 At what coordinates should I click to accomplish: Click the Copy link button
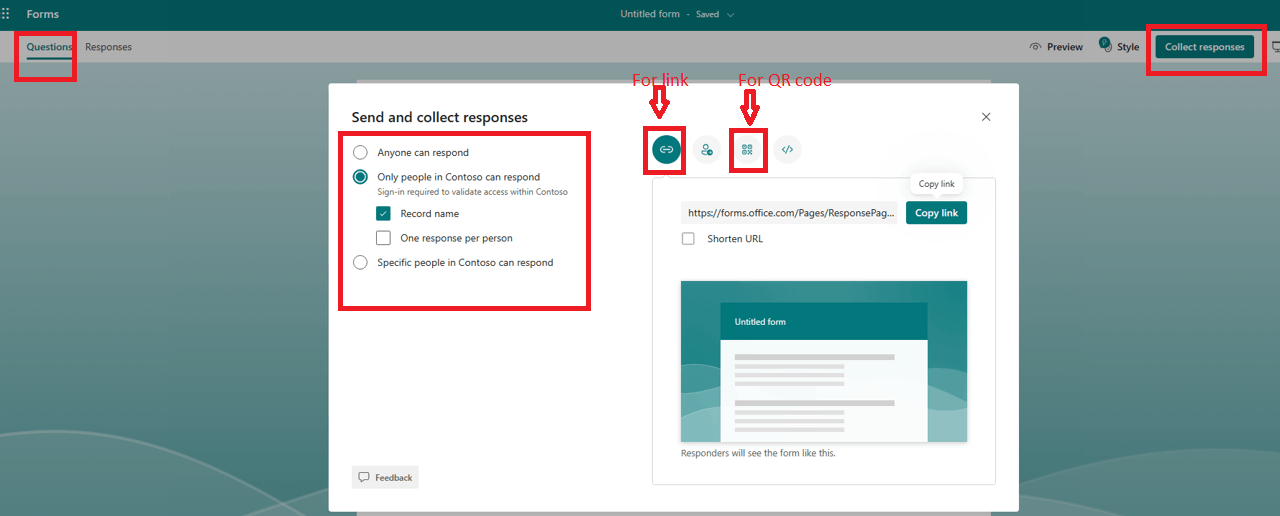coord(936,213)
